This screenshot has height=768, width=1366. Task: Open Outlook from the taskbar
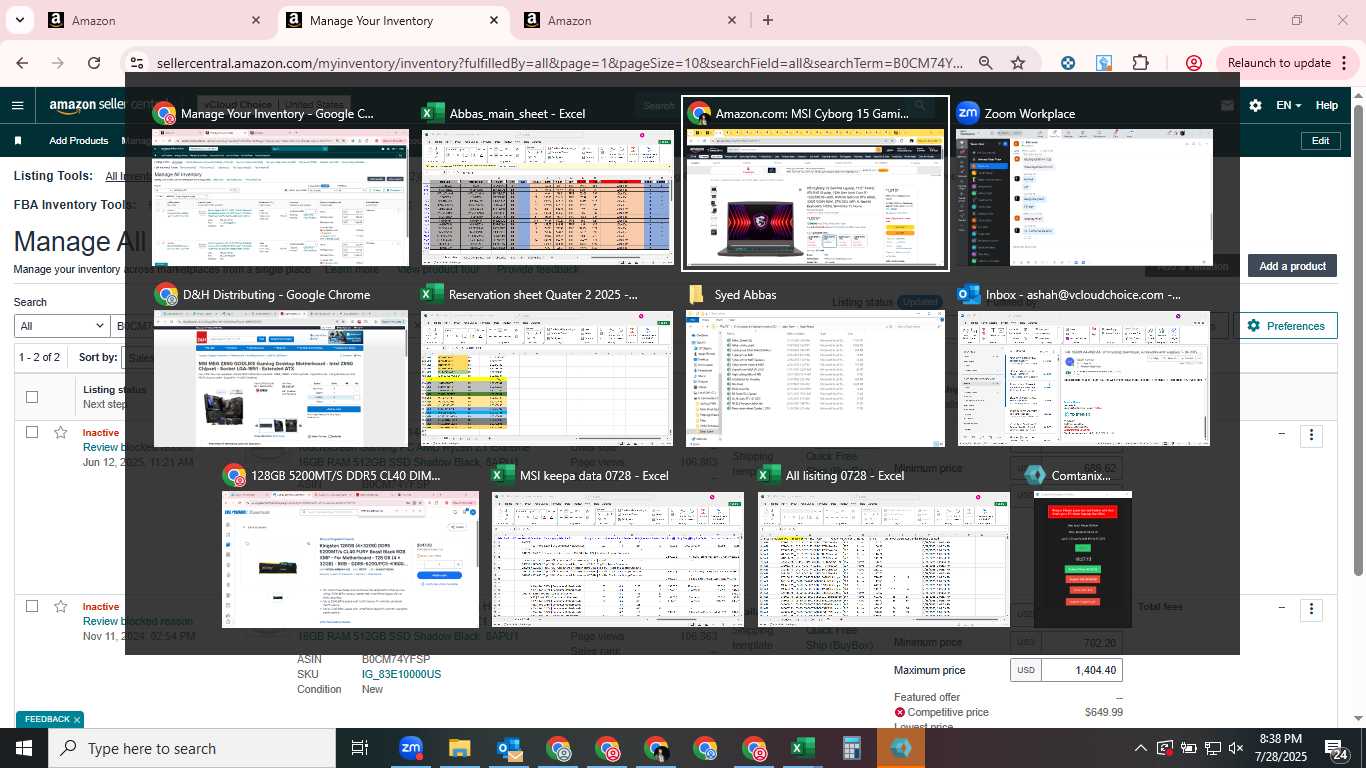(509, 748)
